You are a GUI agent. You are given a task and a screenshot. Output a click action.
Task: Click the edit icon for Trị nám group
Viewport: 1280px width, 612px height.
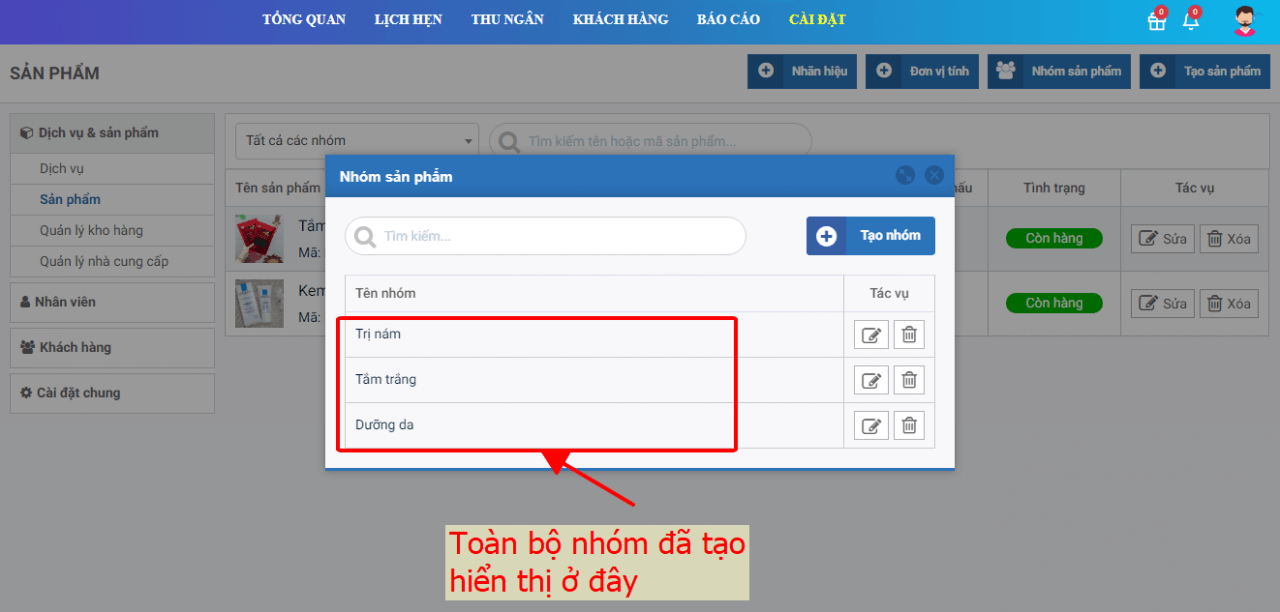(871, 335)
